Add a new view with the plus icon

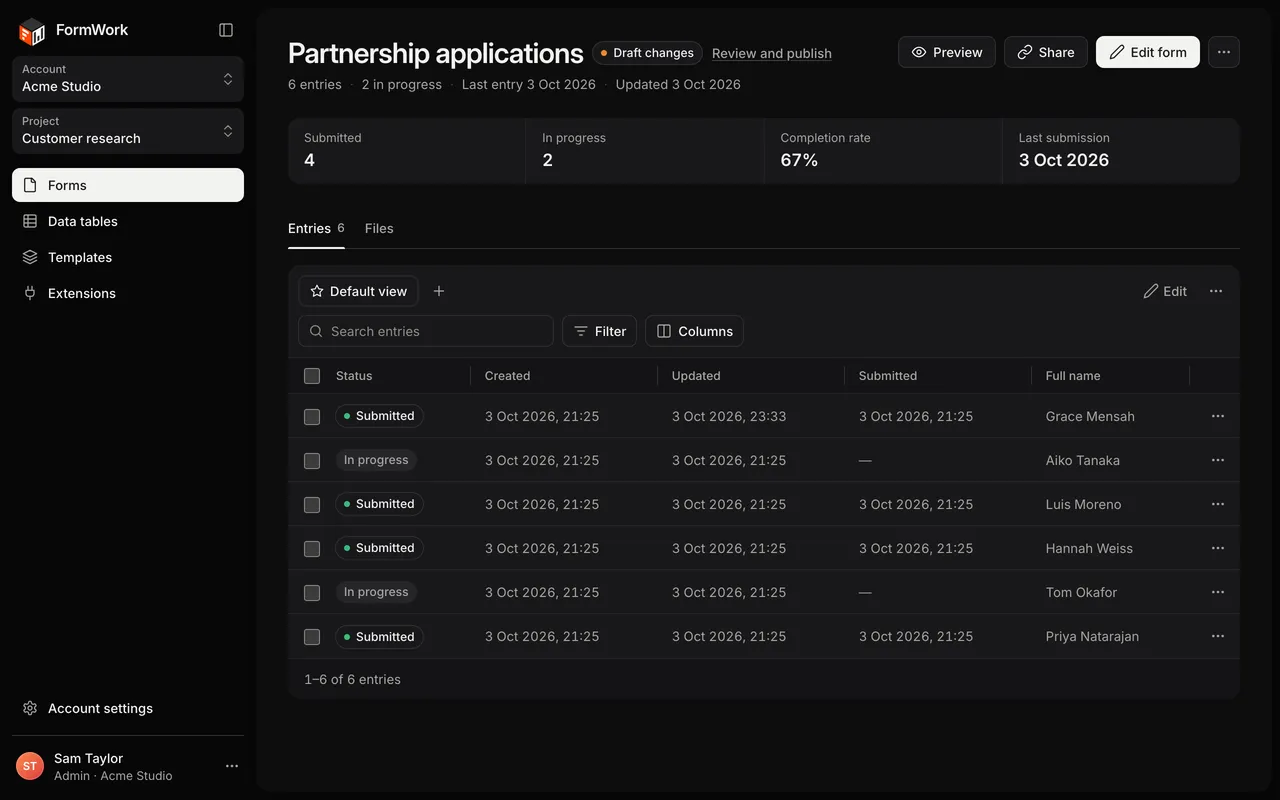coord(439,291)
